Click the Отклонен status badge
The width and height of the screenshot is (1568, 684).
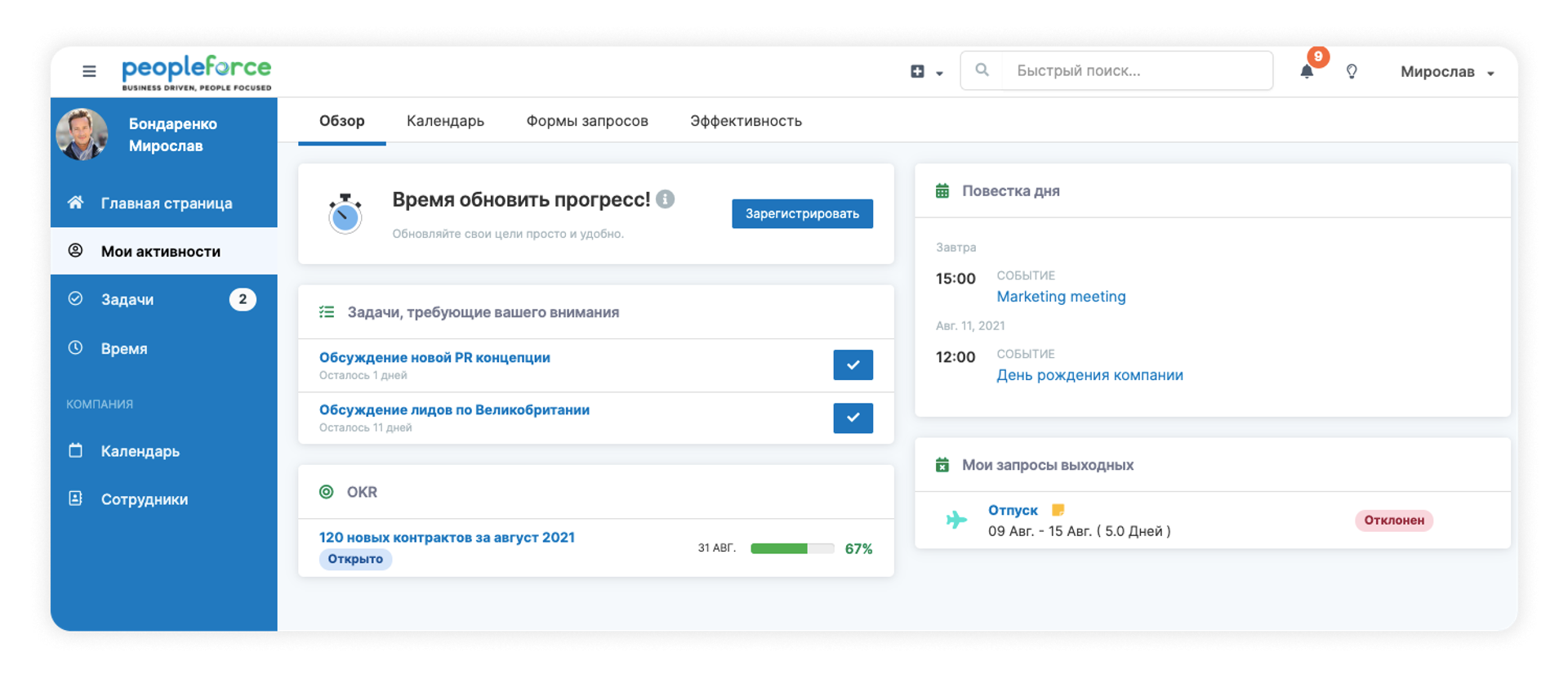[x=1394, y=521]
